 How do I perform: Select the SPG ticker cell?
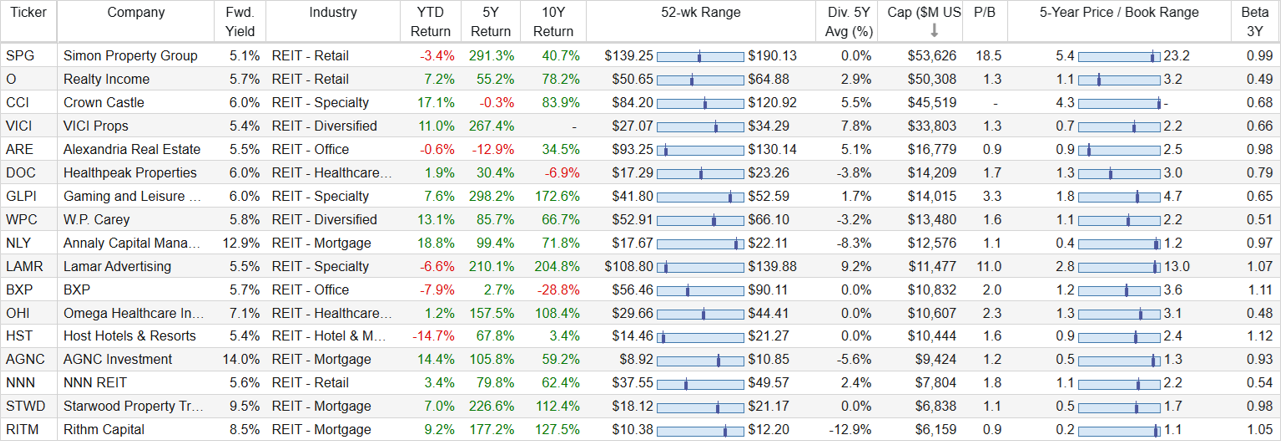(x=29, y=55)
